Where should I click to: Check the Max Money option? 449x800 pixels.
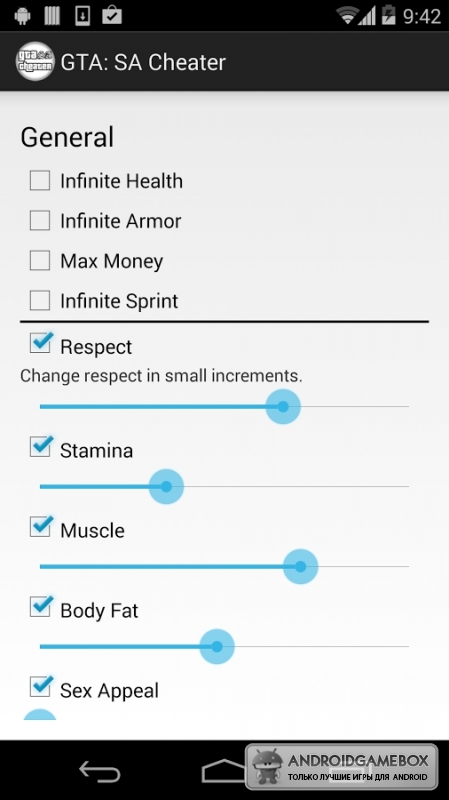tap(40, 260)
